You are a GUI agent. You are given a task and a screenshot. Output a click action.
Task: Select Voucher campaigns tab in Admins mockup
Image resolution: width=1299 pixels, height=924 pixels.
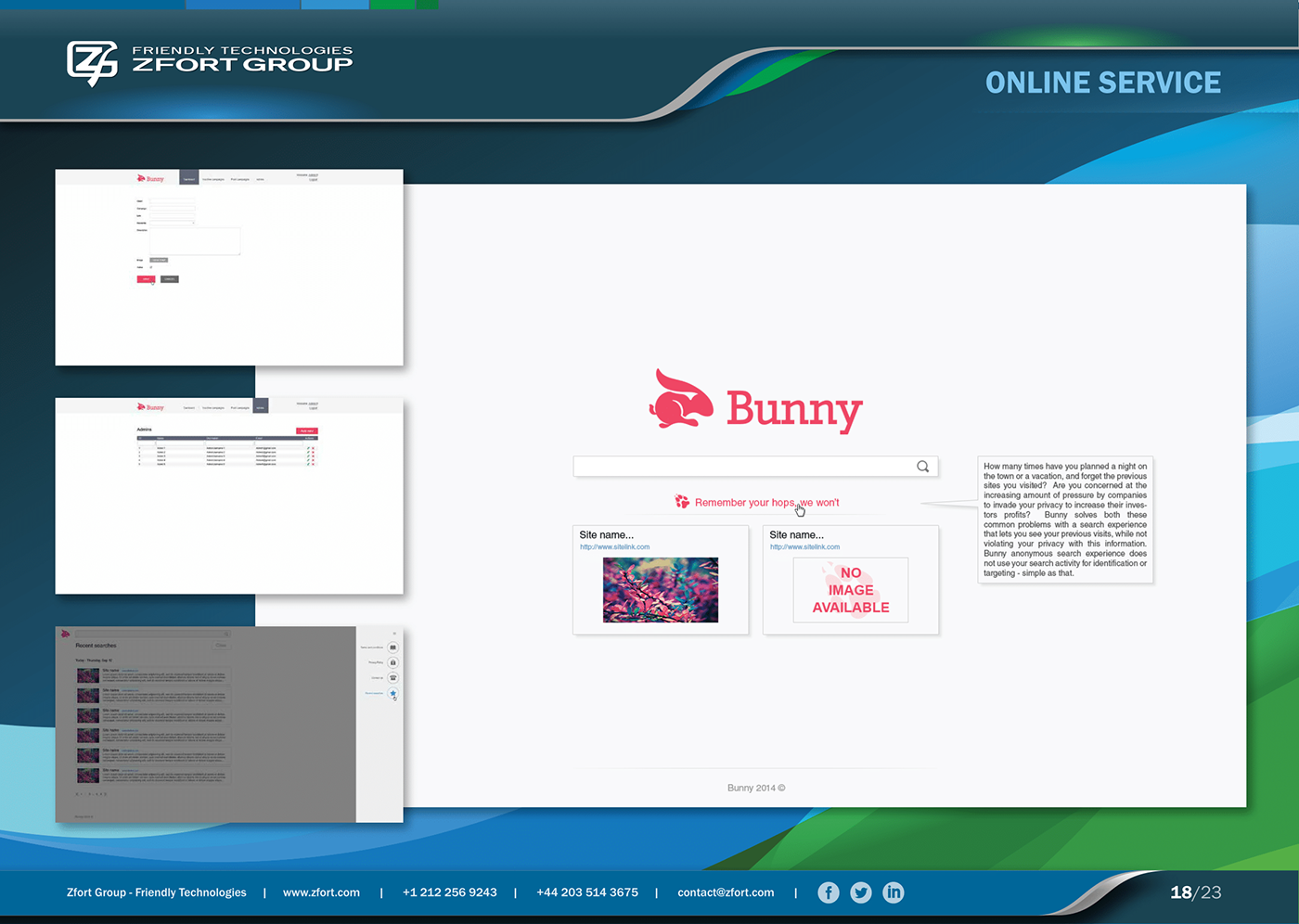click(213, 408)
